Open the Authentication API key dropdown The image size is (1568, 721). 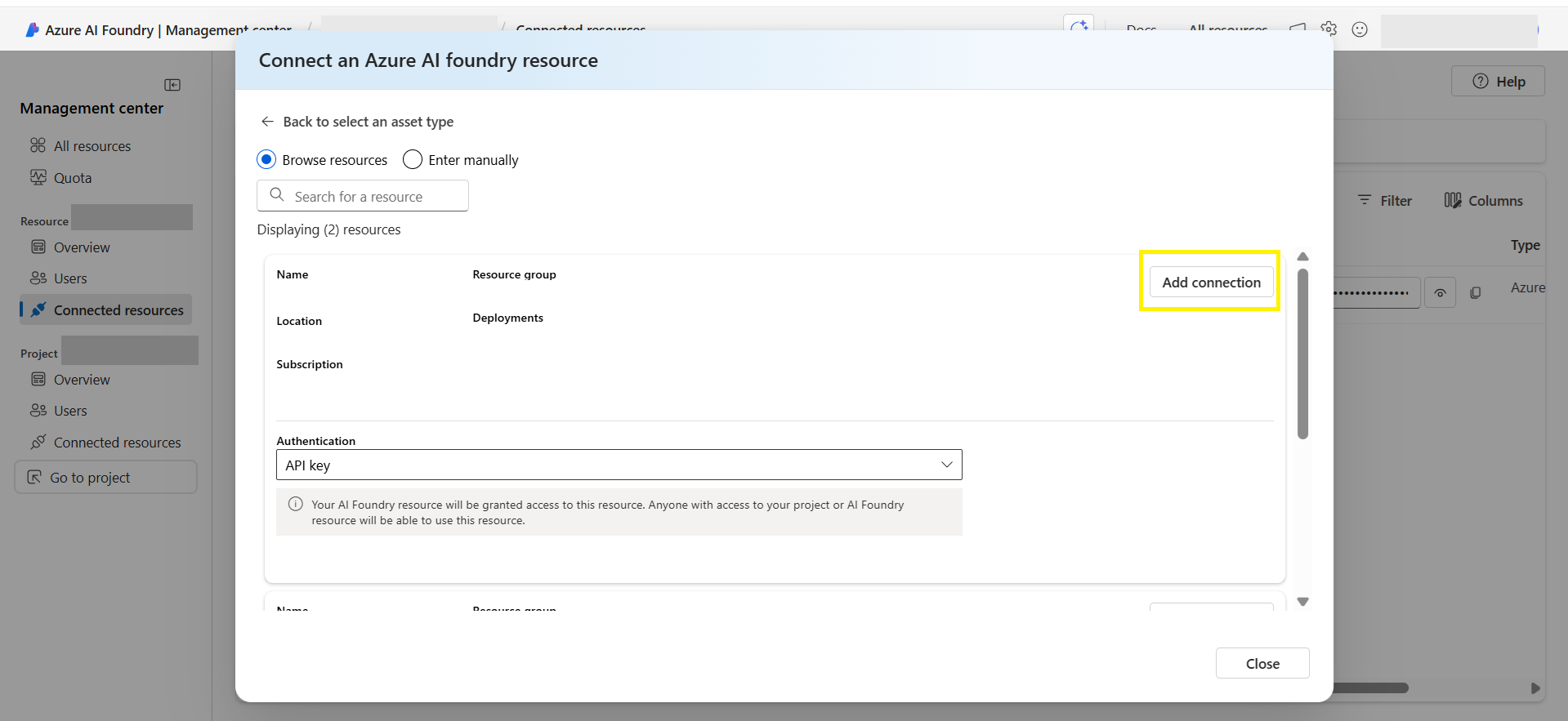619,465
